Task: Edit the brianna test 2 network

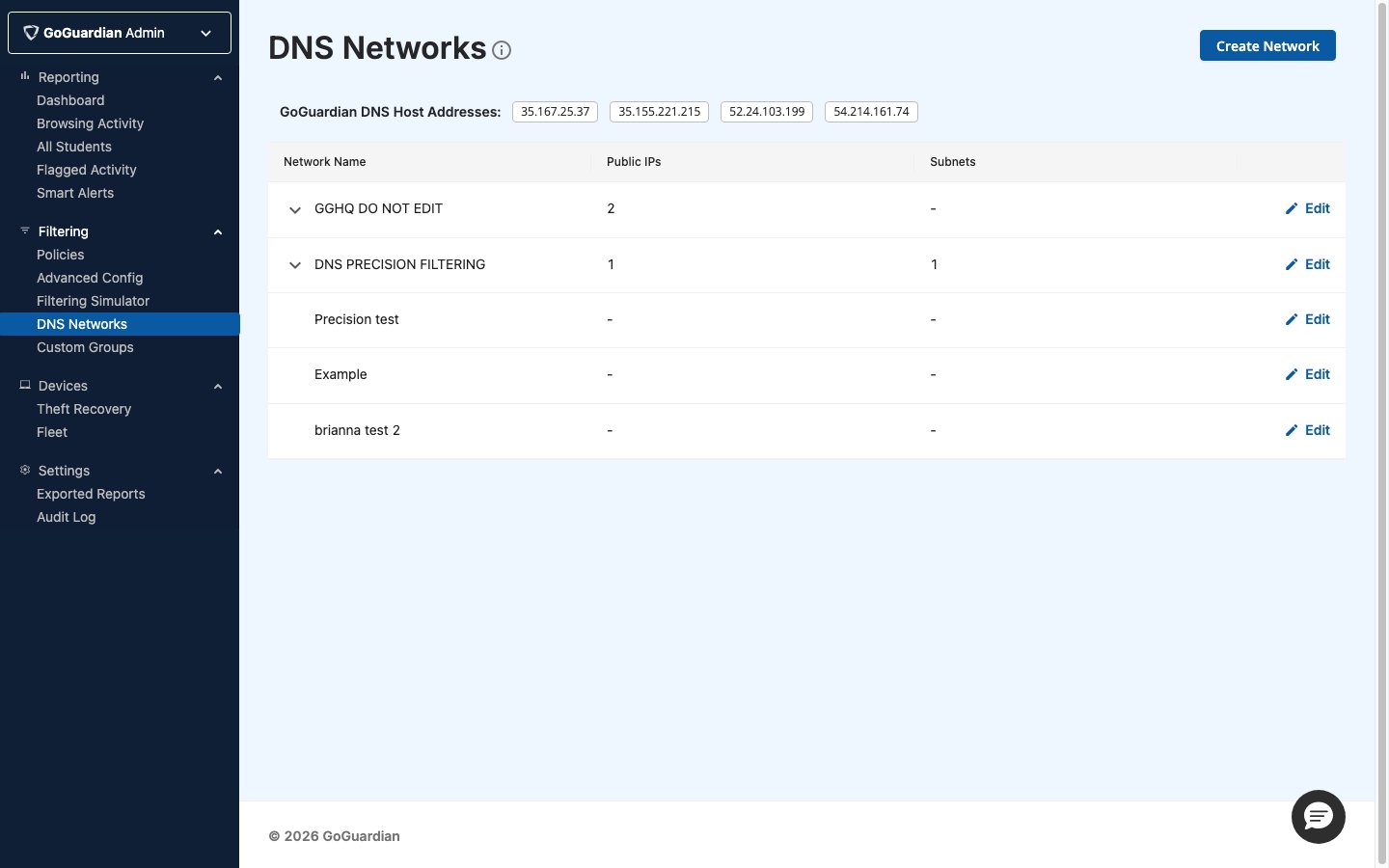Action: [1308, 430]
